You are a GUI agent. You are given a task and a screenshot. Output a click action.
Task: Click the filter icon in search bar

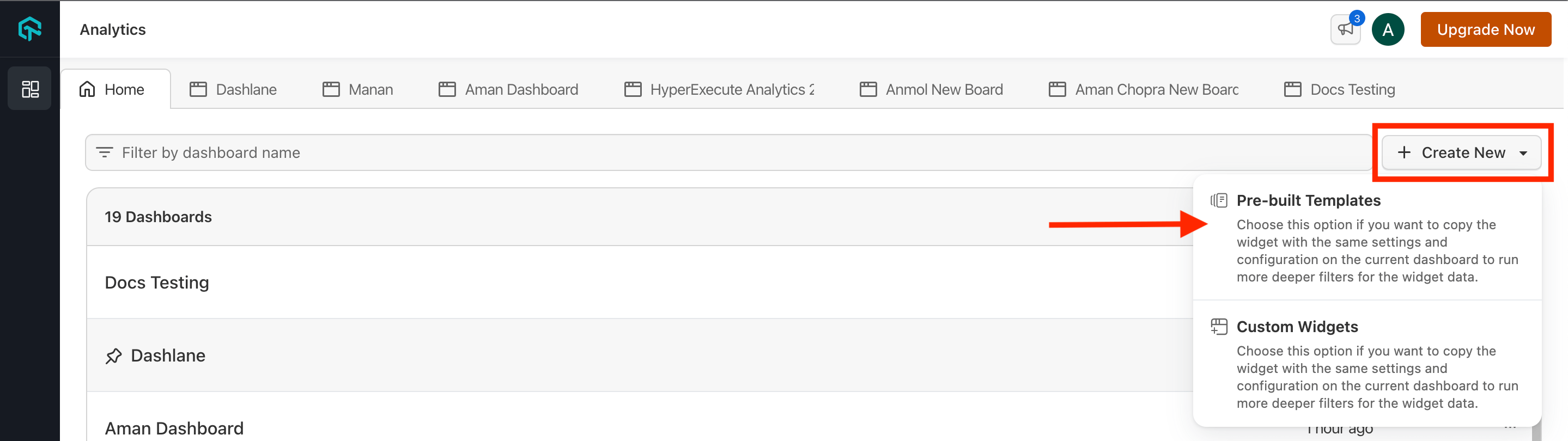coord(105,152)
